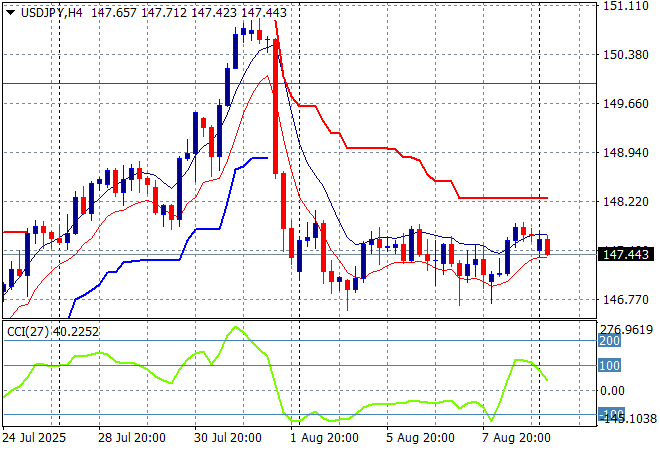
Task: Select the 30 Jul 20:00 time label
Action: pyautogui.click(x=228, y=438)
